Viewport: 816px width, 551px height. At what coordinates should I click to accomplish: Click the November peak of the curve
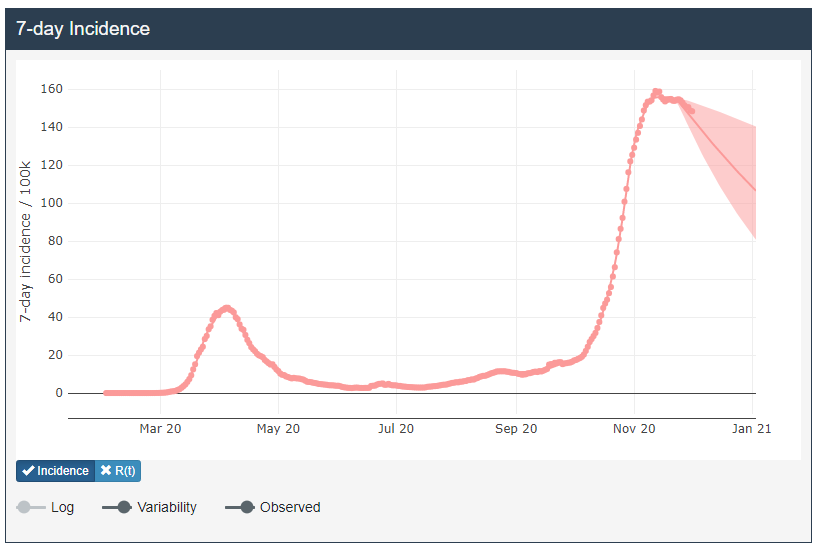pyautogui.click(x=657, y=92)
